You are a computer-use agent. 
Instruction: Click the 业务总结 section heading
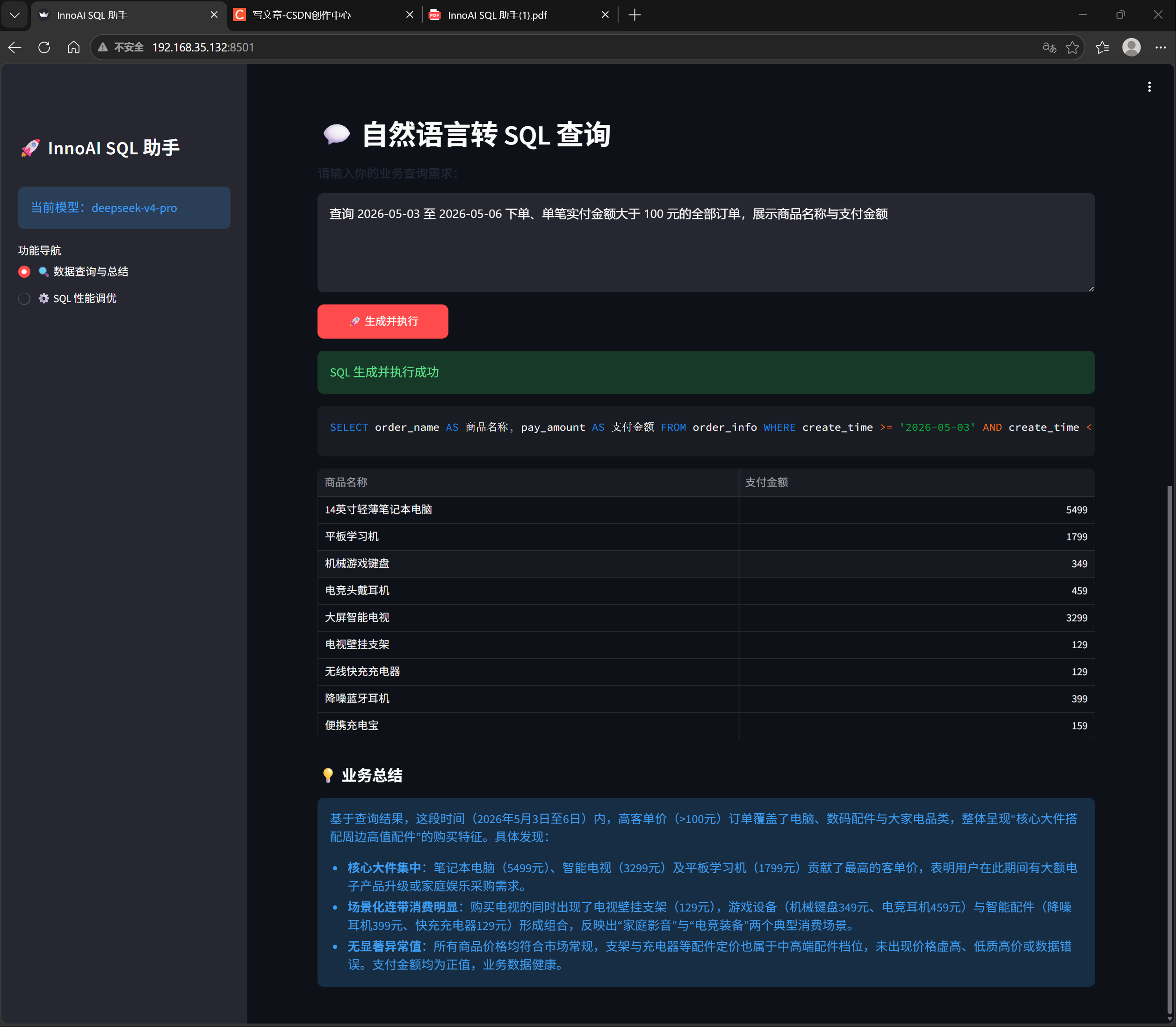(372, 775)
